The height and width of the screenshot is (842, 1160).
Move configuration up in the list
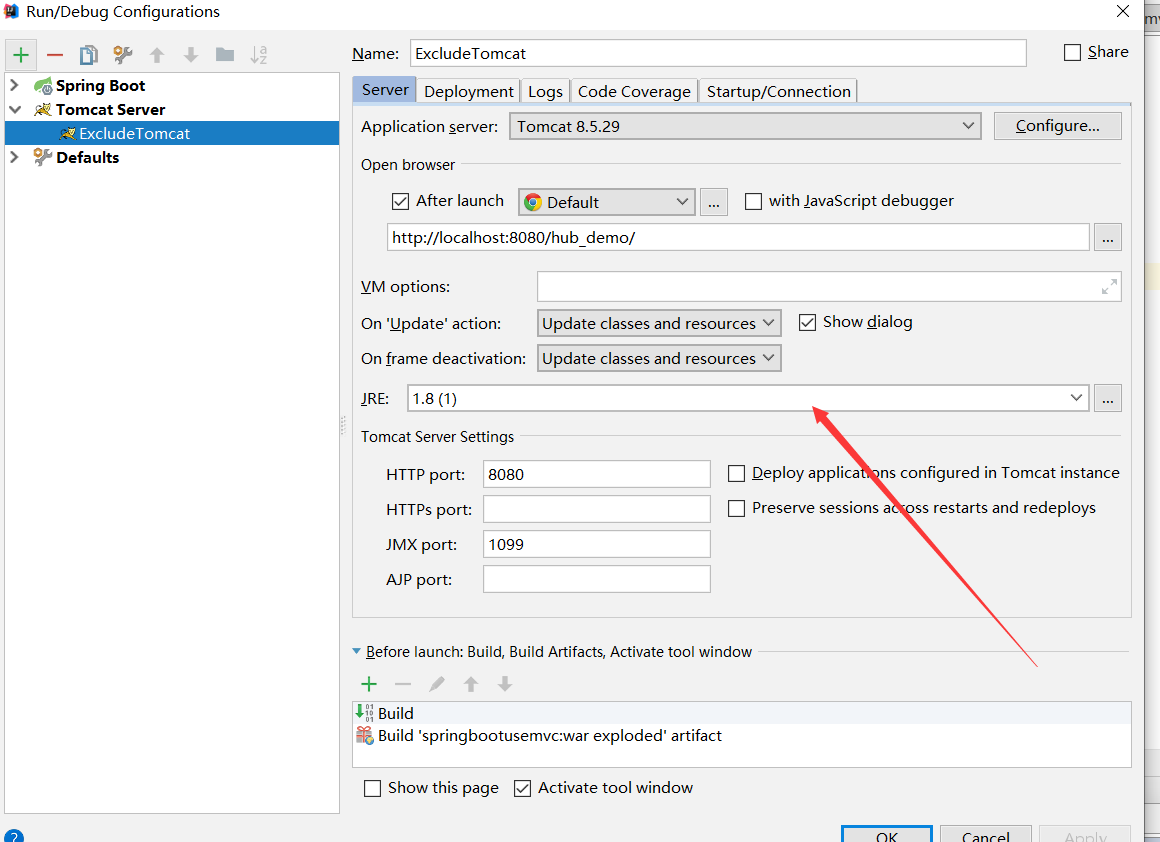tap(157, 55)
